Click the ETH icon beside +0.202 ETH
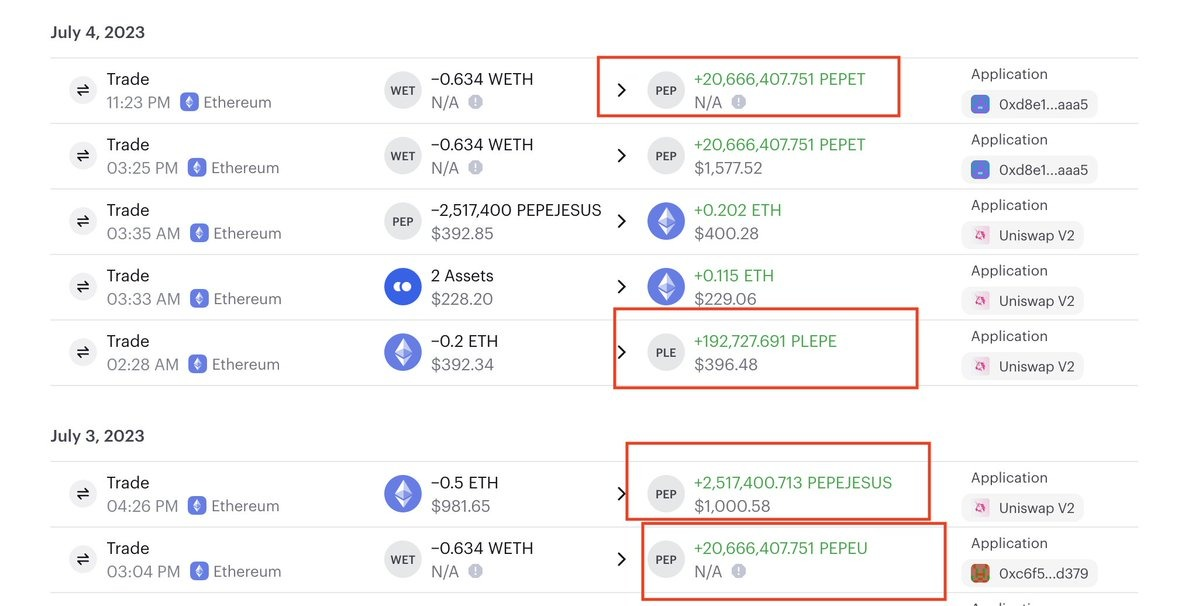1199x606 pixels. point(666,221)
